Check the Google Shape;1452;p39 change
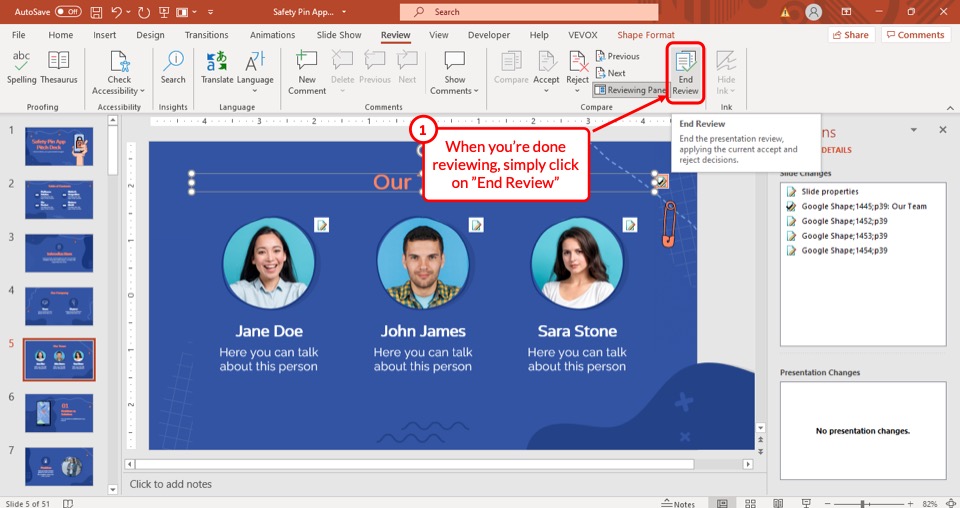The image size is (960, 508). pyautogui.click(x=791, y=221)
